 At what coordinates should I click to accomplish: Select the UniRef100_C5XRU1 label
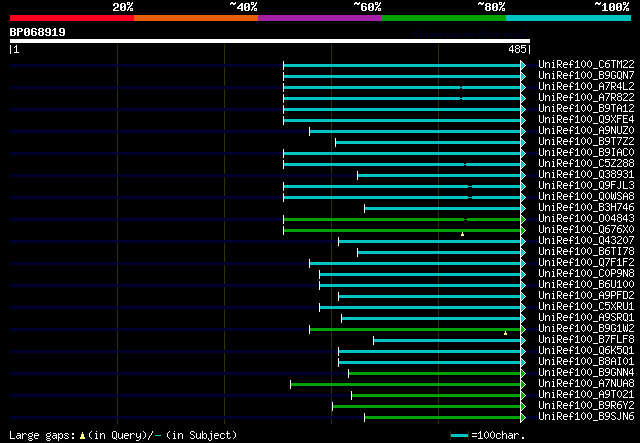pyautogui.click(x=586, y=307)
